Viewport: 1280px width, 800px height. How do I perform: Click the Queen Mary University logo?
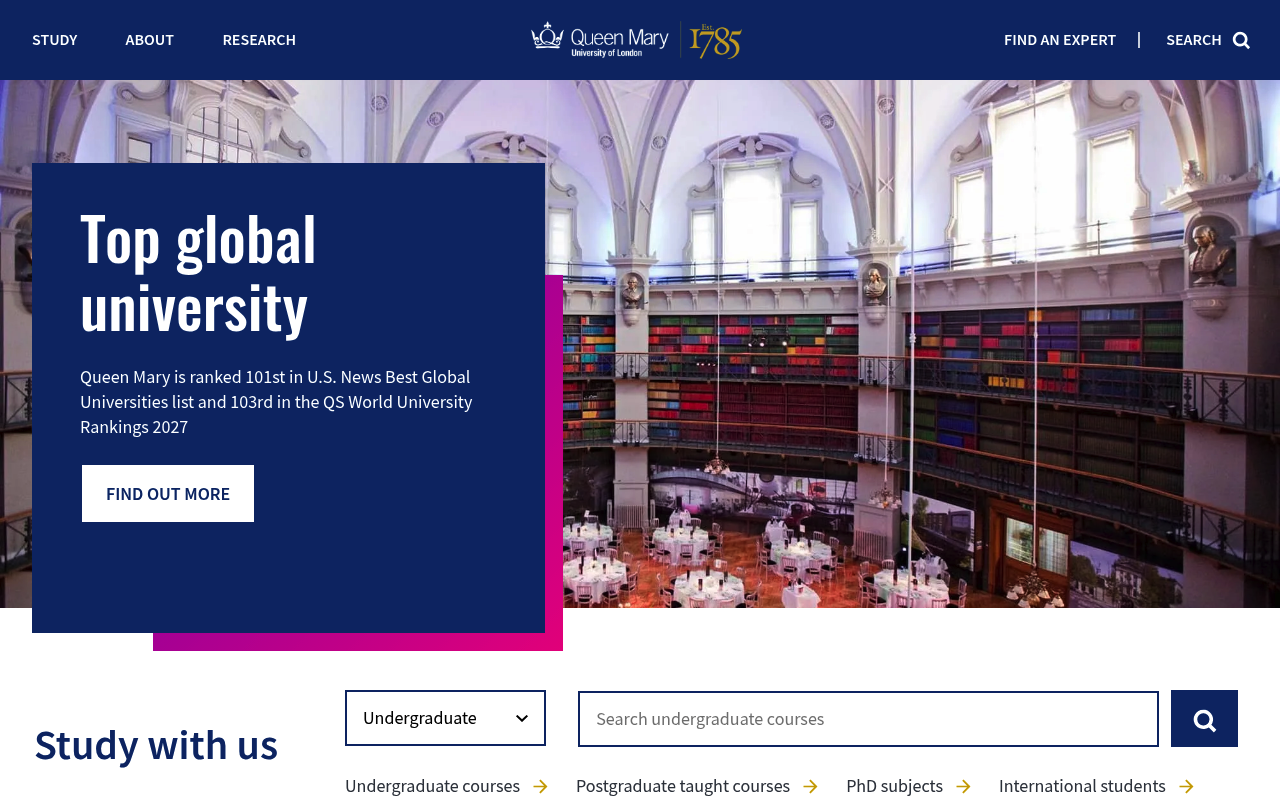[x=636, y=40]
